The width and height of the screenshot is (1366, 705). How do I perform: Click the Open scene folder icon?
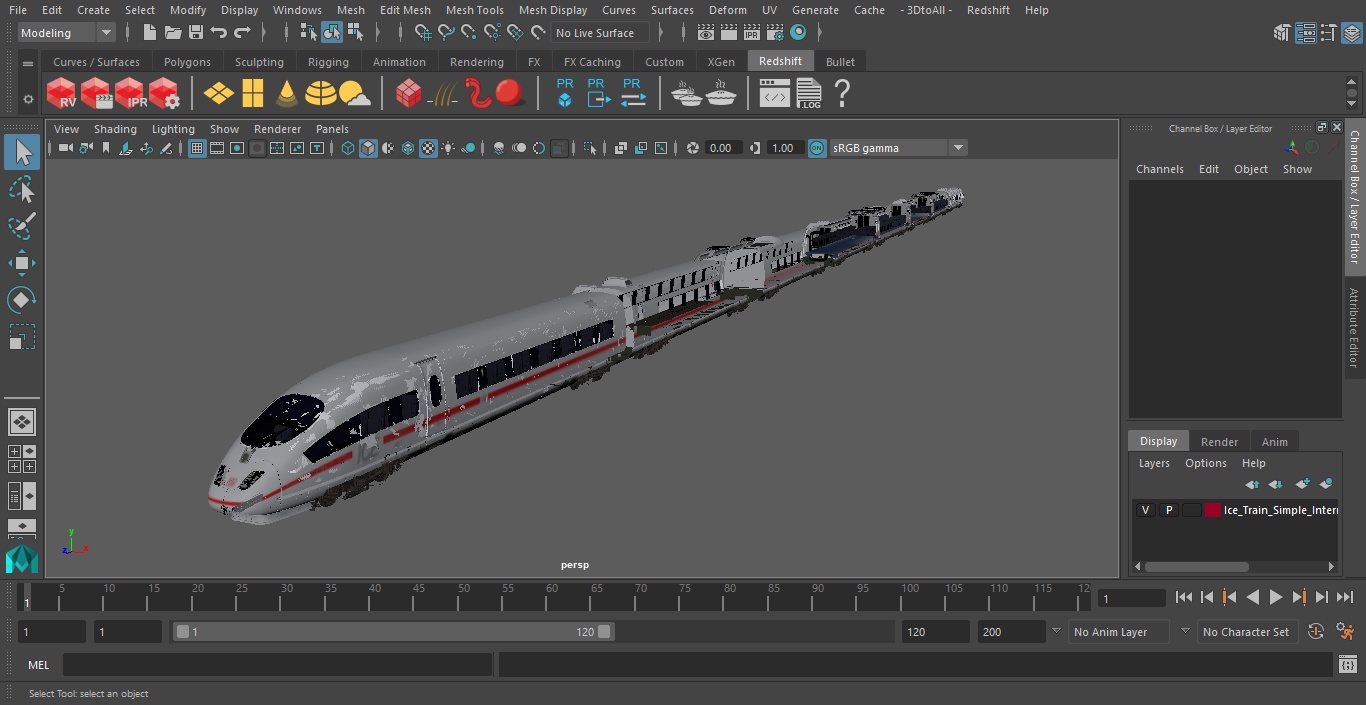pyautogui.click(x=173, y=33)
